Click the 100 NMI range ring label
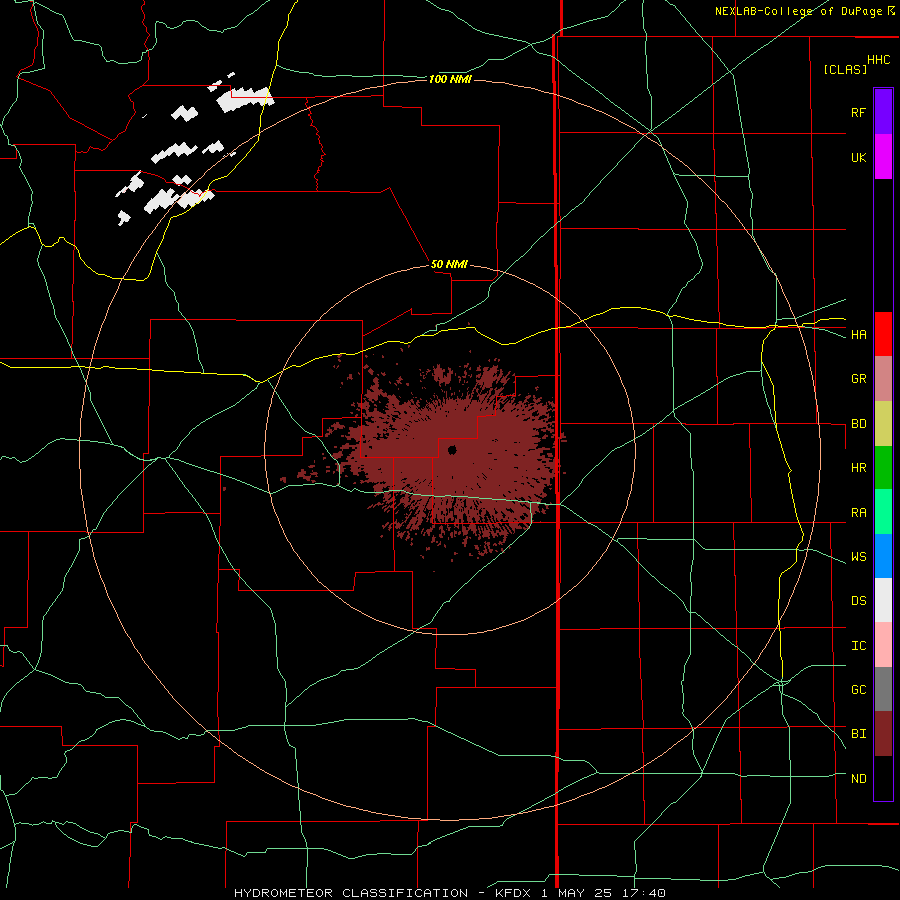900x900 pixels. point(450,79)
